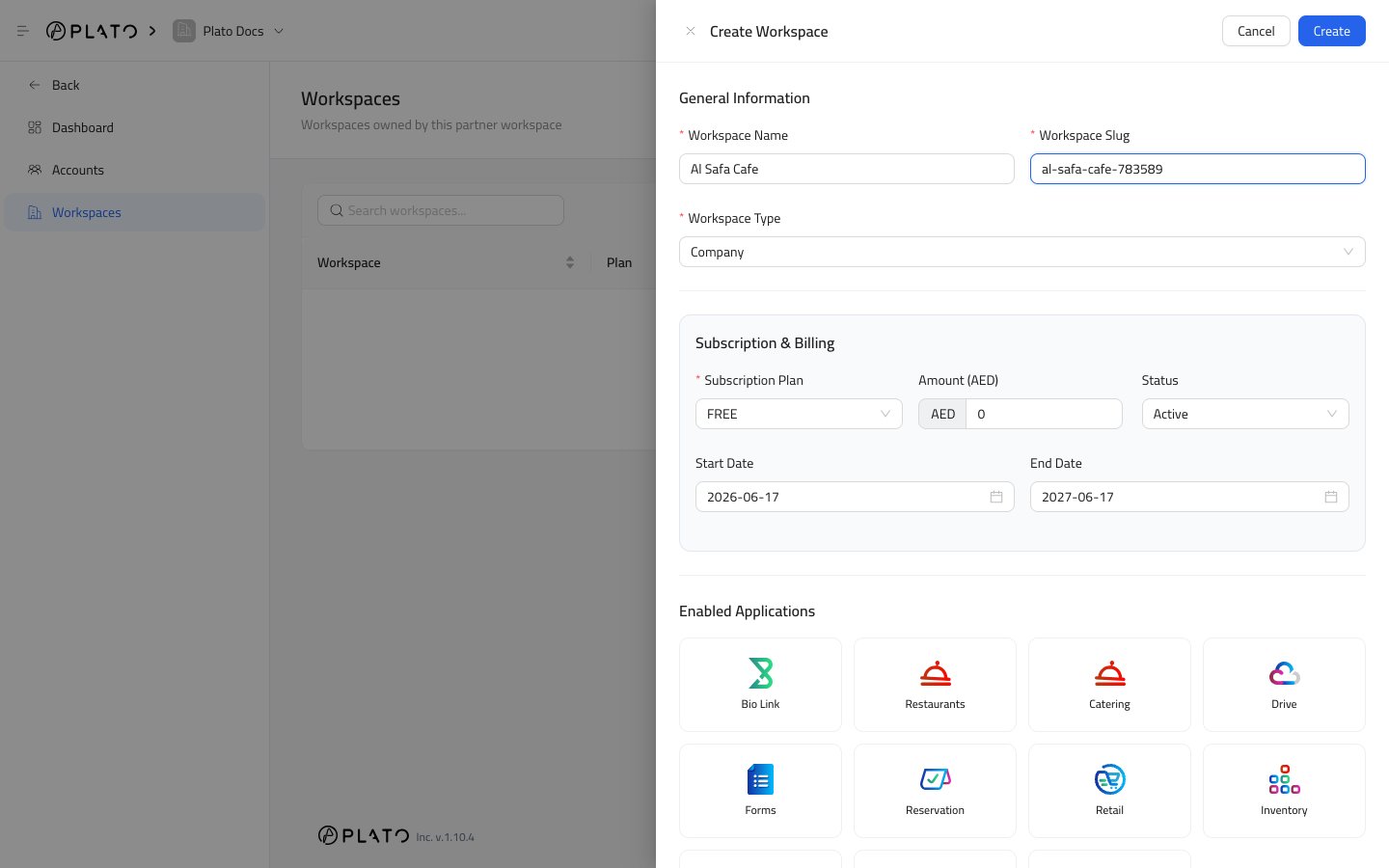Click the Plato footer logo

[x=364, y=835]
